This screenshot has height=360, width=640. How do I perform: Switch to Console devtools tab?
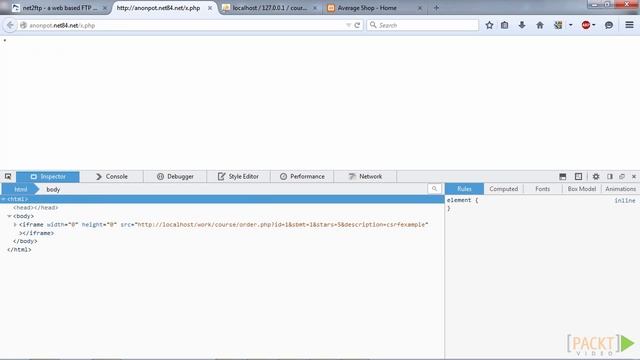tap(111, 176)
